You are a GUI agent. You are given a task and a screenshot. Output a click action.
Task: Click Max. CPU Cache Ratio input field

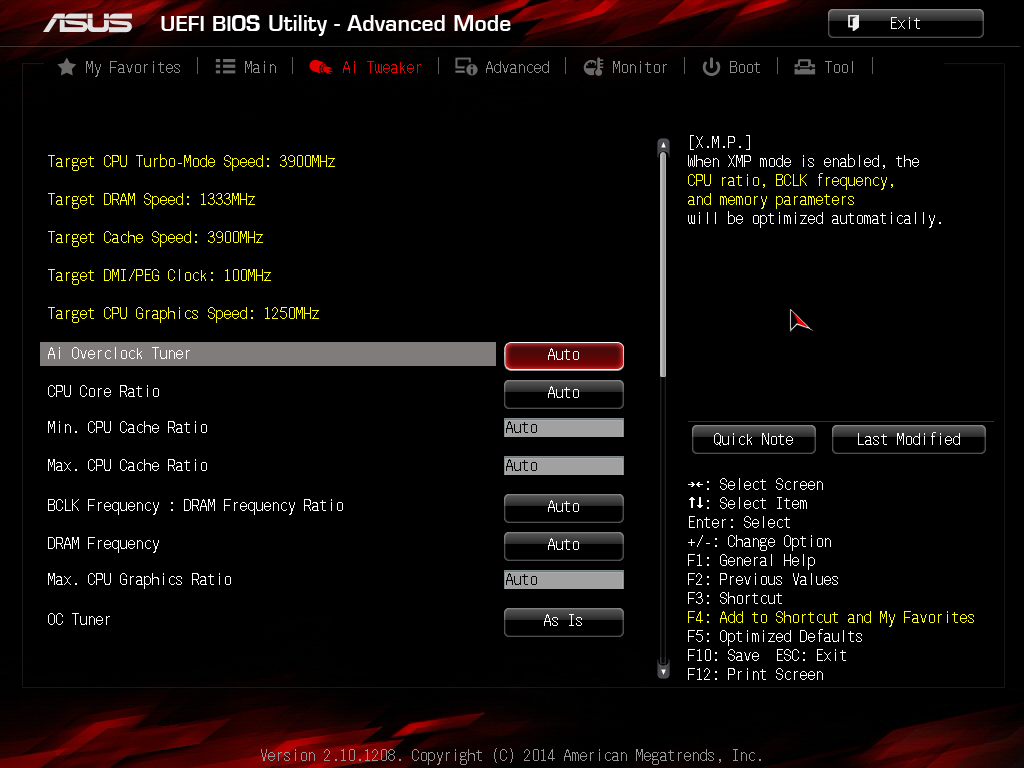[x=564, y=466]
